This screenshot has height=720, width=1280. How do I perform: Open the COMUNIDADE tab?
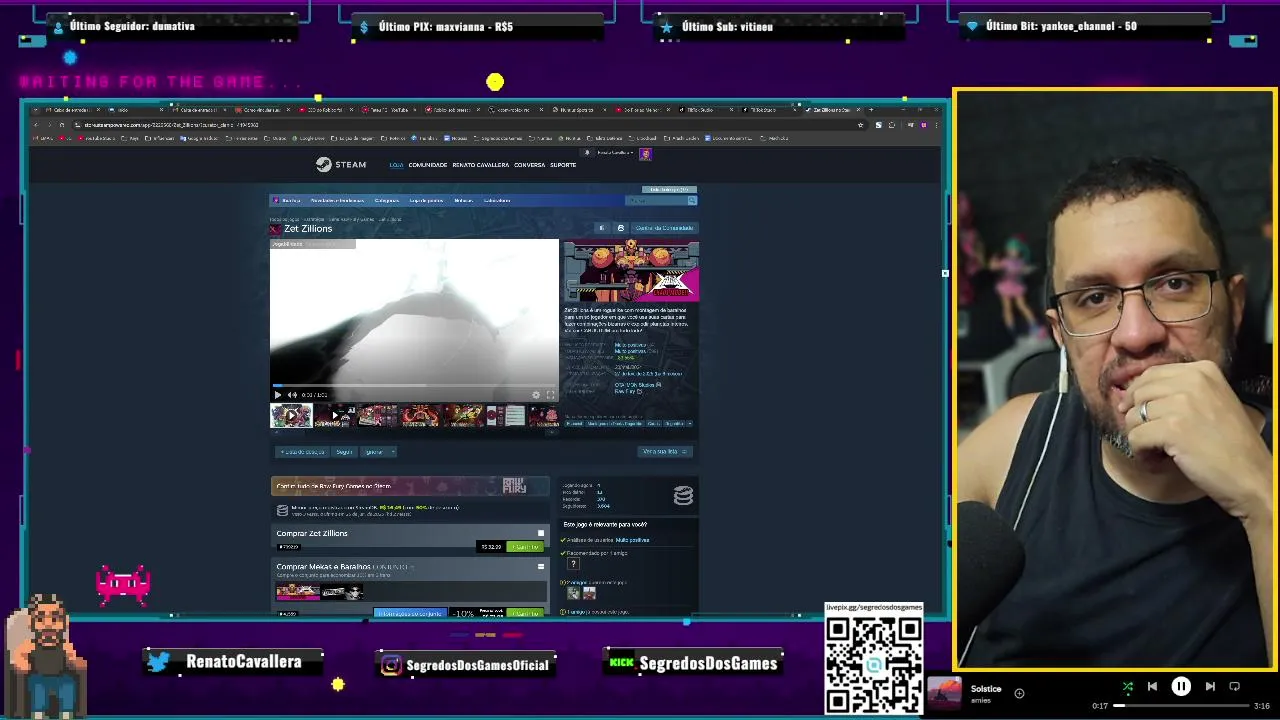[427, 165]
